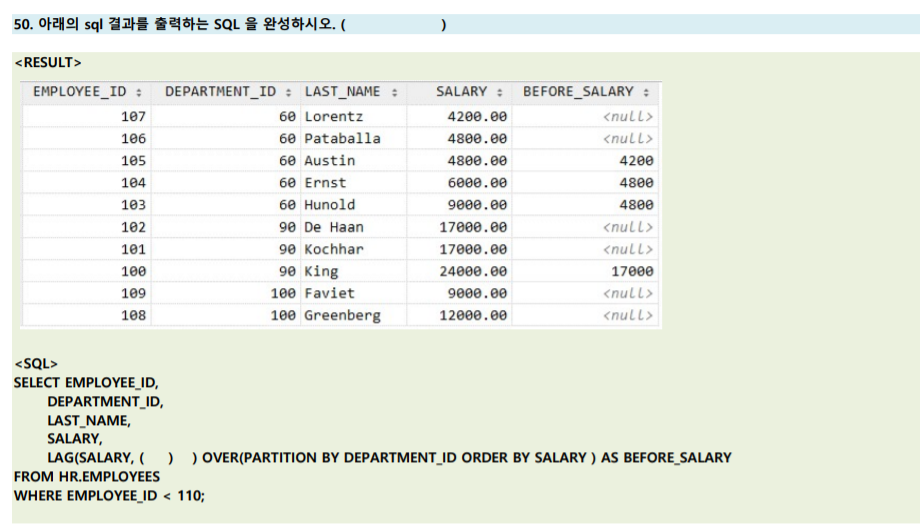This screenshot has width=920, height=530.
Task: Click the cell with employee ID 109
Action: coord(87,293)
